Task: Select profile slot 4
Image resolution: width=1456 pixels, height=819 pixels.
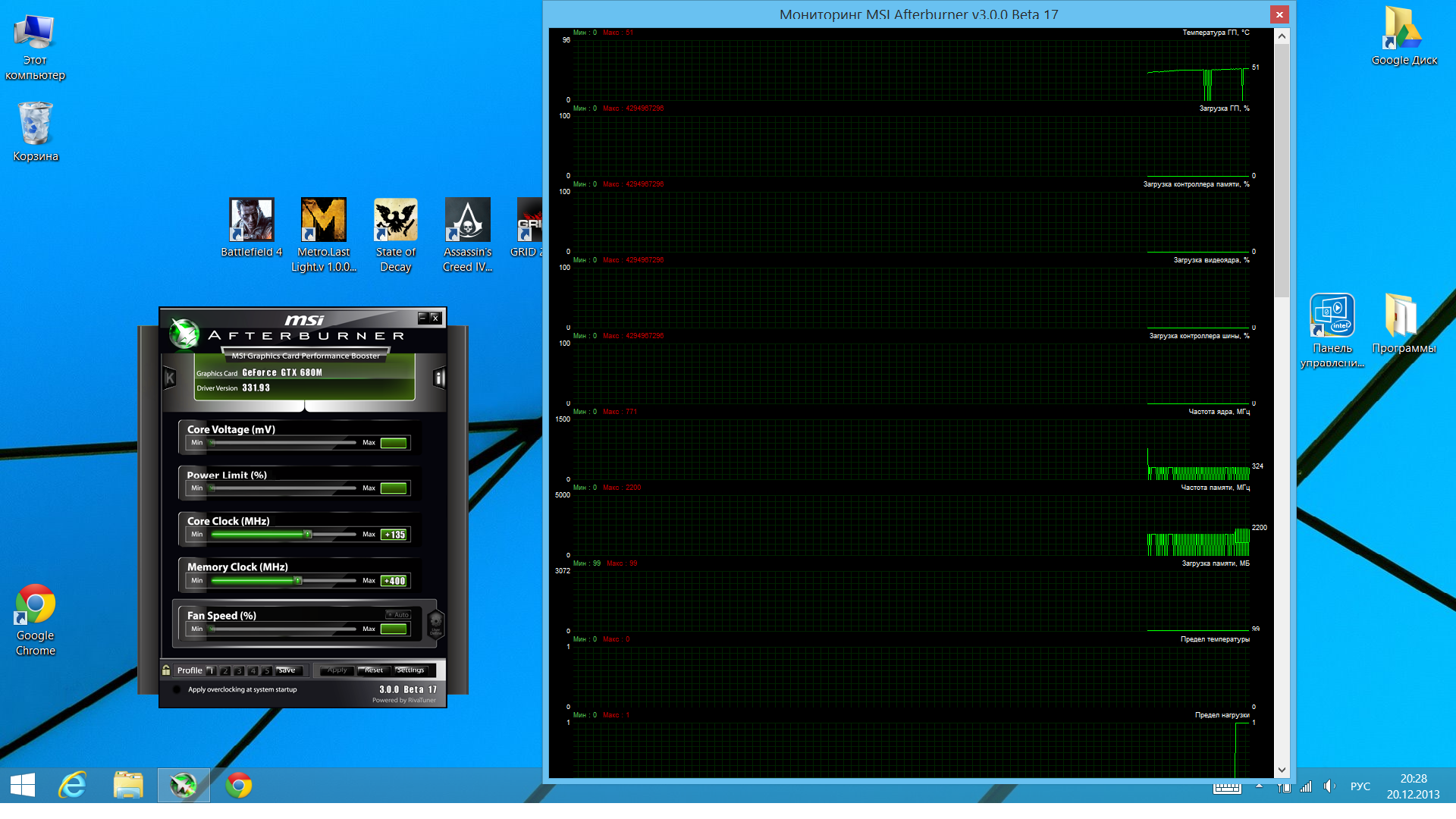Action: [x=253, y=670]
